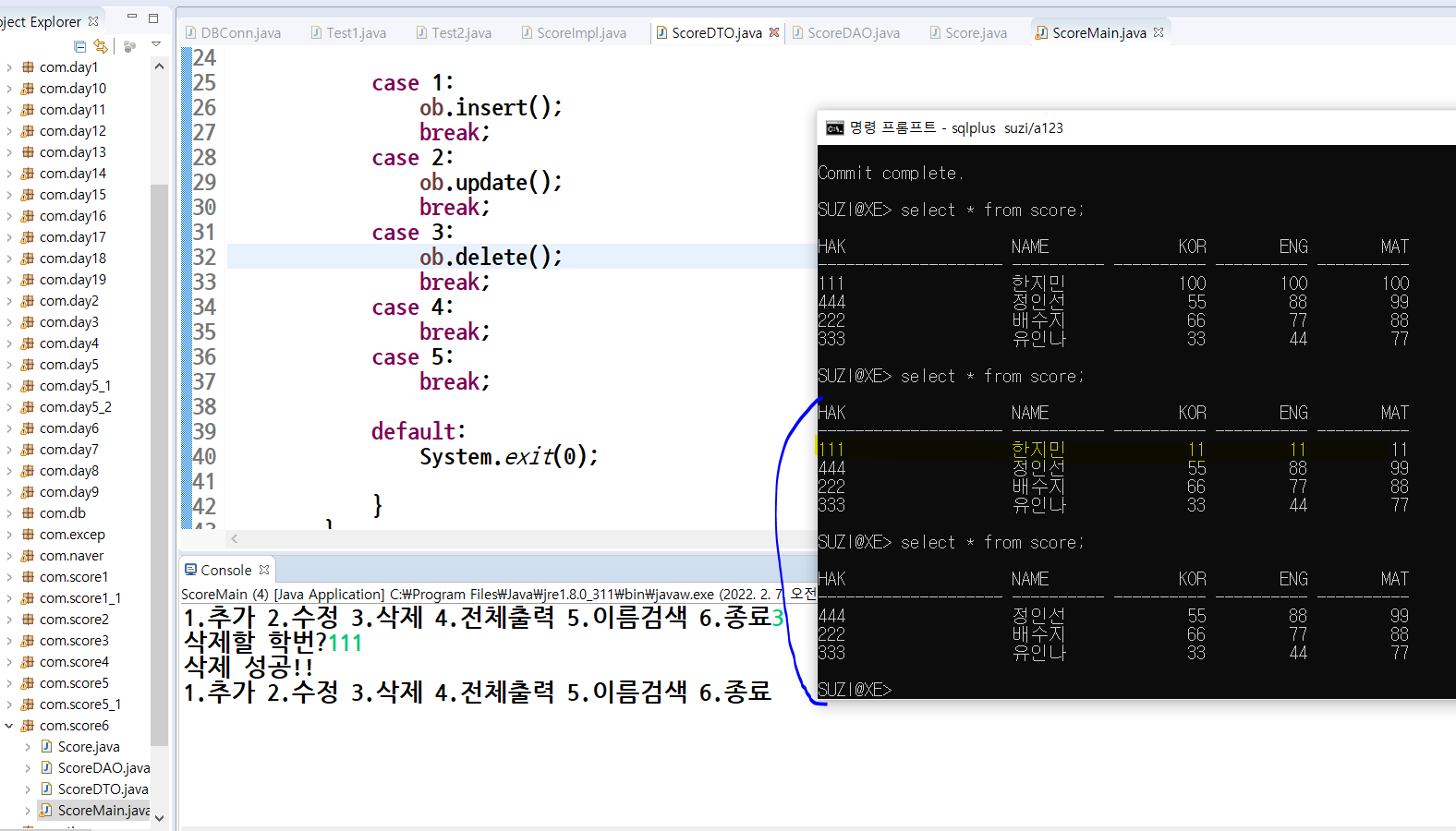Select the com.day7 package
The height and width of the screenshot is (831, 1456).
[69, 450]
